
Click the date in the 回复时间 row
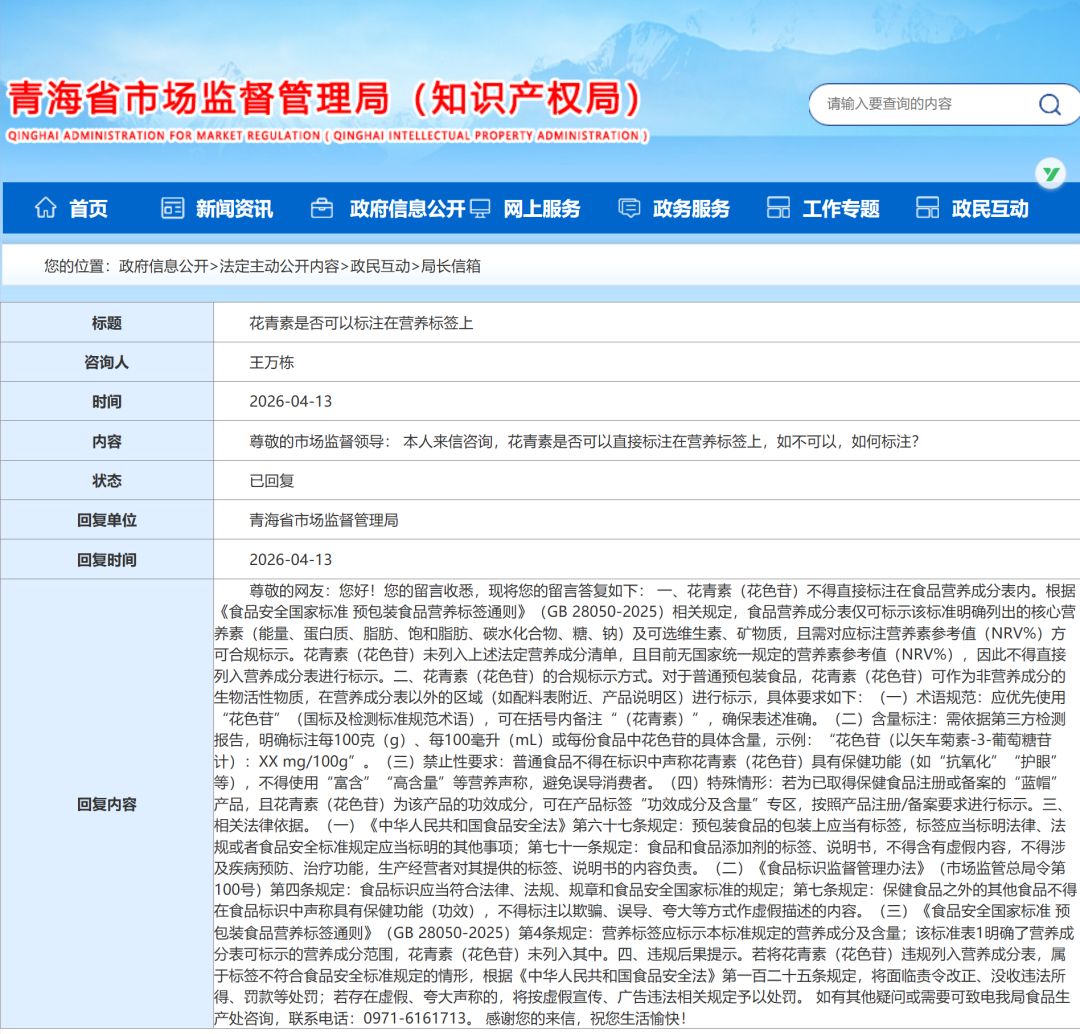point(291,560)
